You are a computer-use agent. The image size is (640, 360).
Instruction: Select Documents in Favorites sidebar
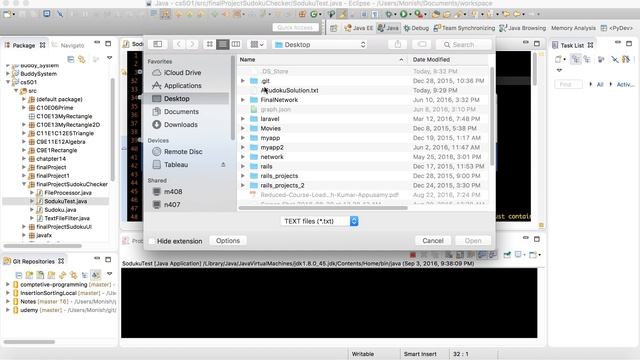181,111
